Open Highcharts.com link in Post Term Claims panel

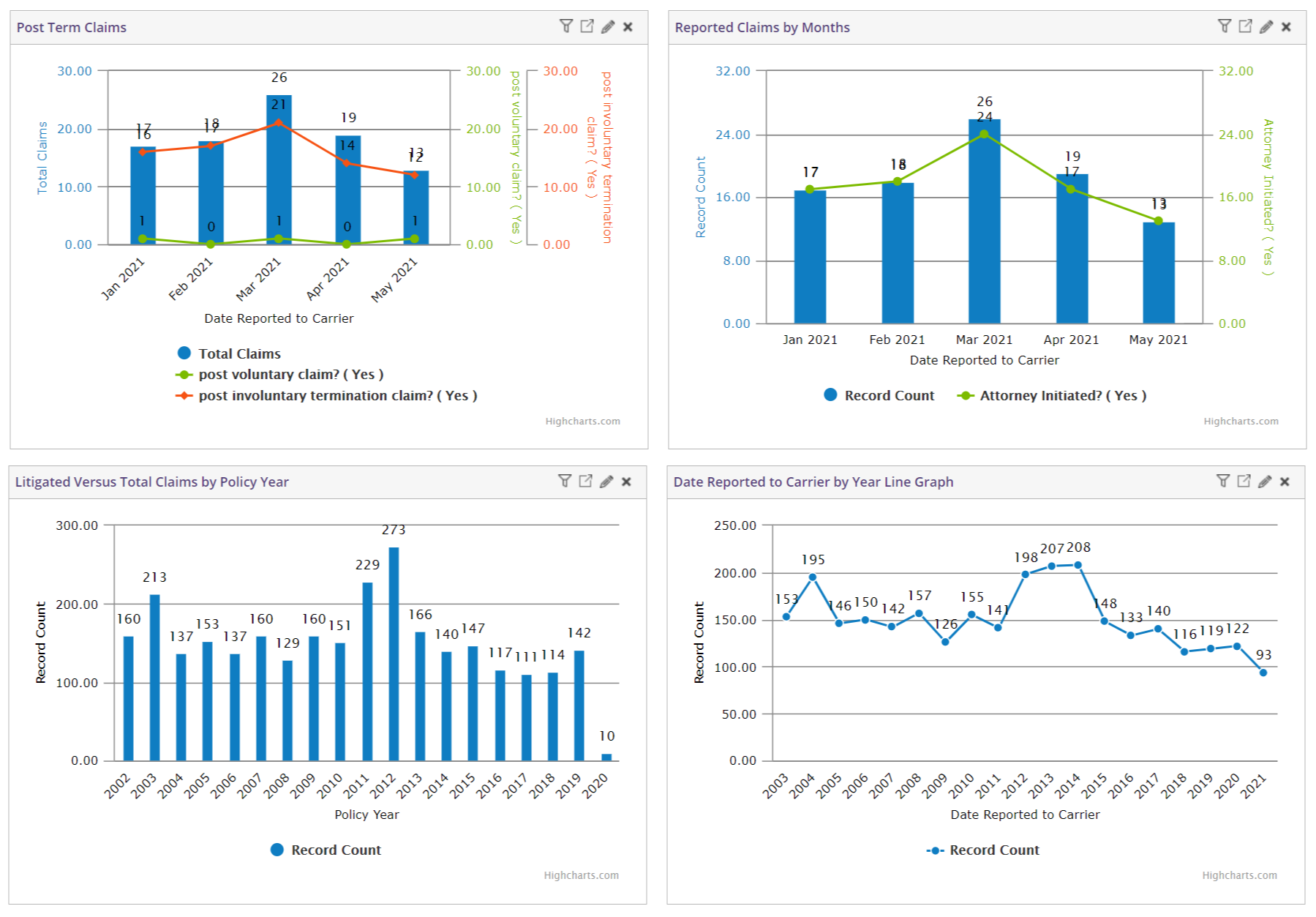(x=584, y=421)
